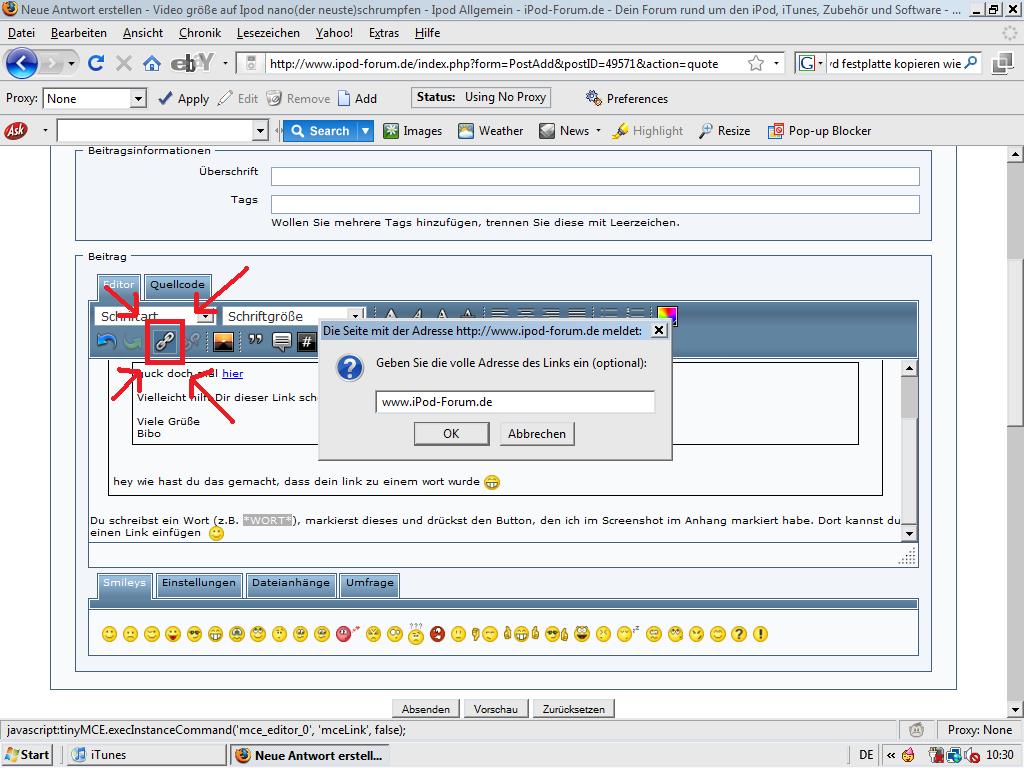Click the link address field in dialog
This screenshot has height=768, width=1024.
515,402
